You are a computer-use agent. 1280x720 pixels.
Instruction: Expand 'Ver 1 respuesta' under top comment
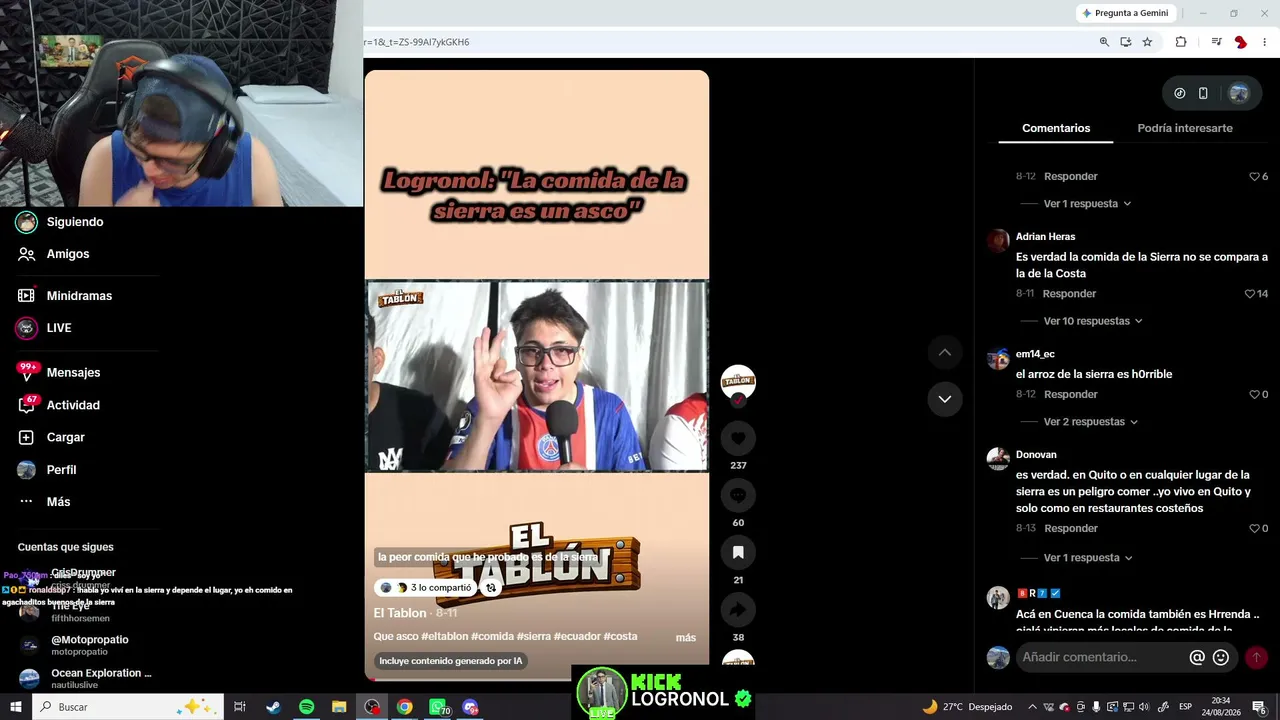[1087, 204]
